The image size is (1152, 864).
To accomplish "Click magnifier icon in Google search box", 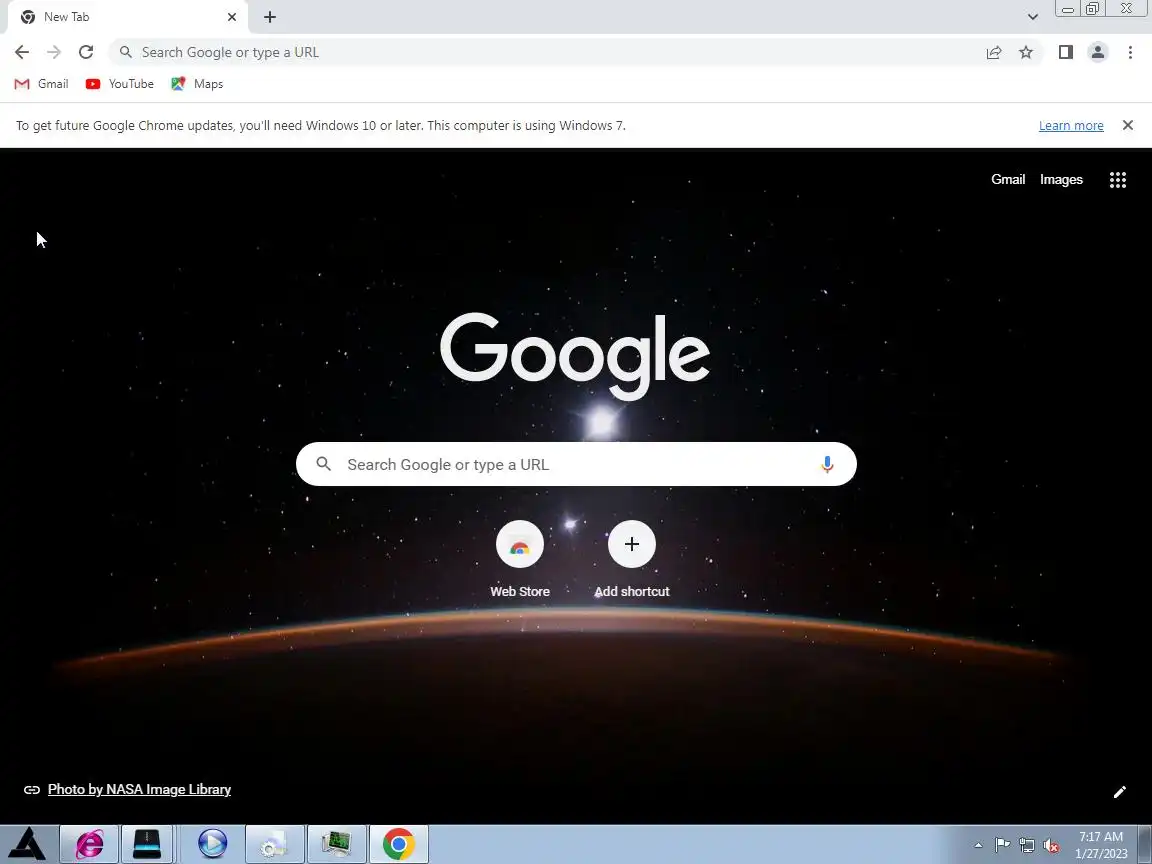I will click(x=323, y=464).
